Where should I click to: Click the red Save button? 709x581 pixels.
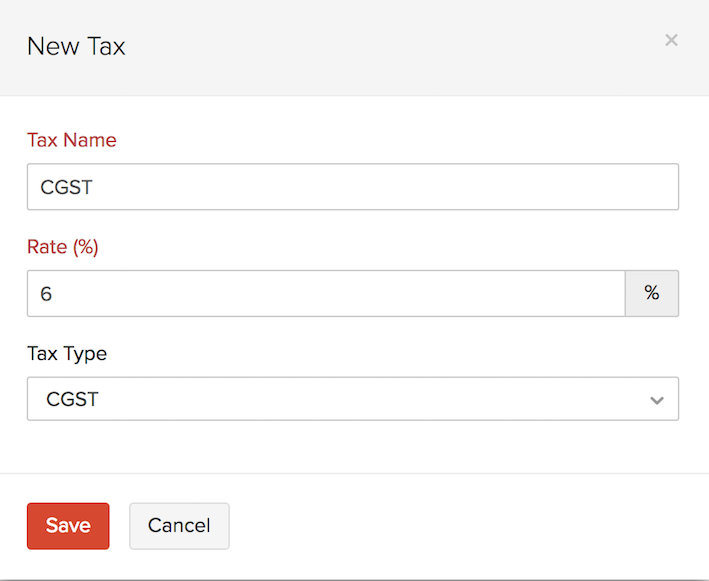pyautogui.click(x=68, y=526)
